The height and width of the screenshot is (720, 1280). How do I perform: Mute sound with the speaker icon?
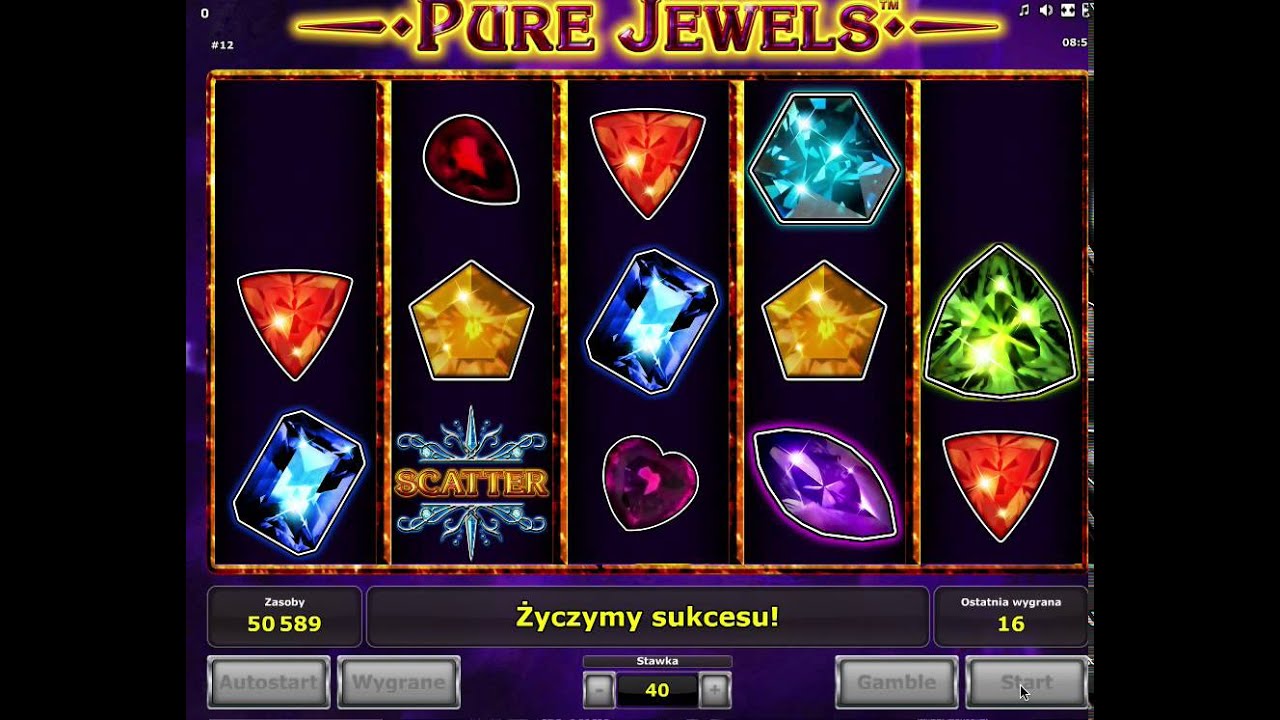coord(1046,10)
